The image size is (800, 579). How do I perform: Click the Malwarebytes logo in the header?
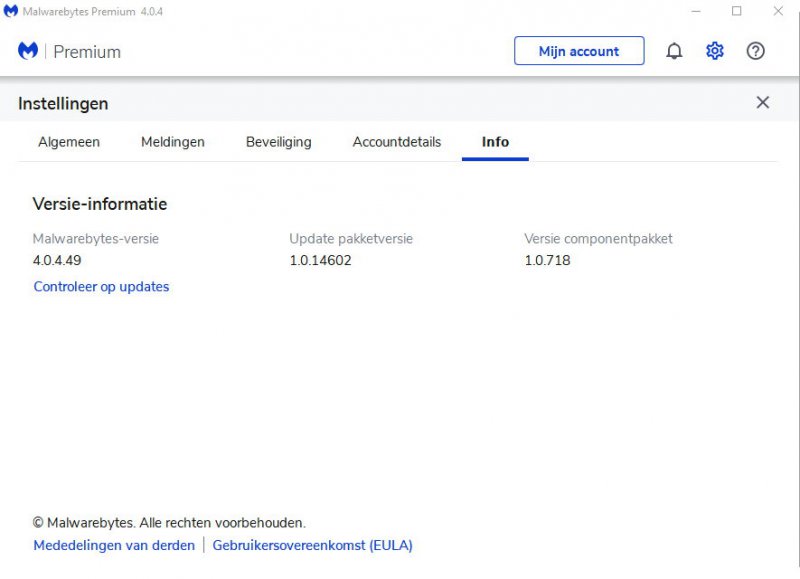pyautogui.click(x=28, y=51)
